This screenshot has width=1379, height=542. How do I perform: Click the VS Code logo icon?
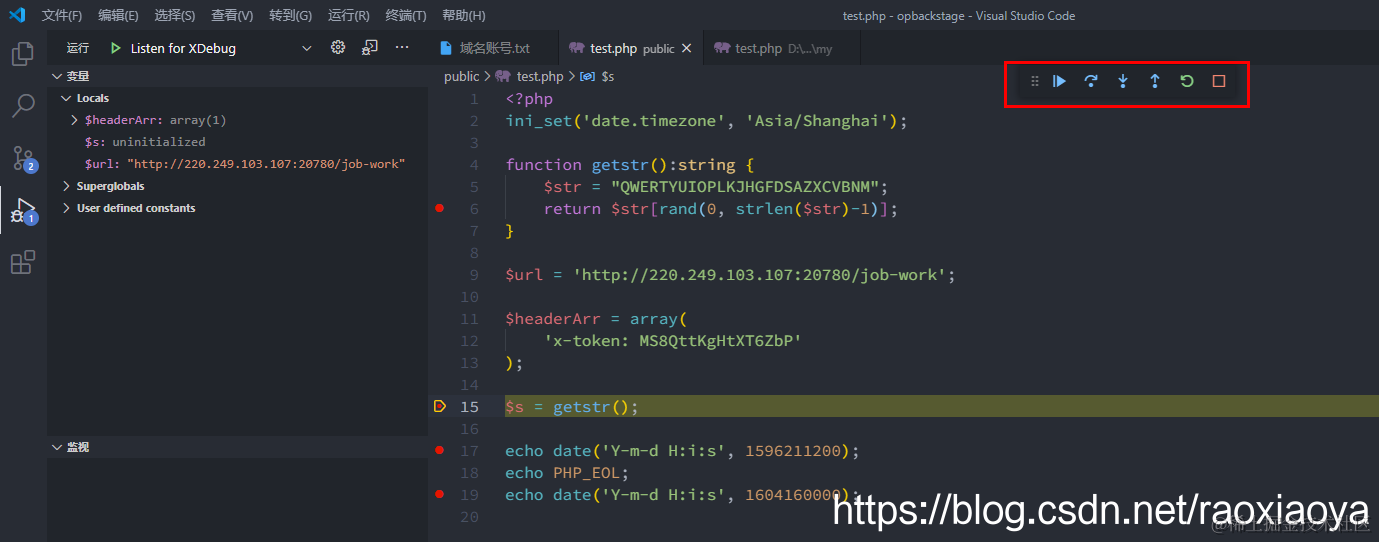(17, 15)
